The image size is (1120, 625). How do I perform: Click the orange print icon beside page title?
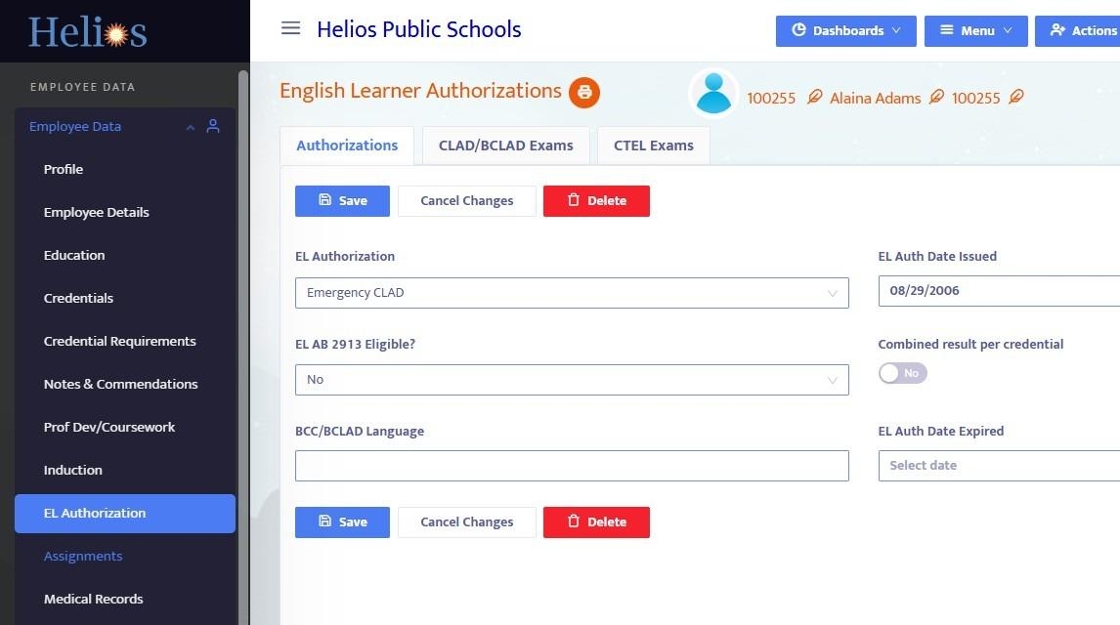(584, 92)
